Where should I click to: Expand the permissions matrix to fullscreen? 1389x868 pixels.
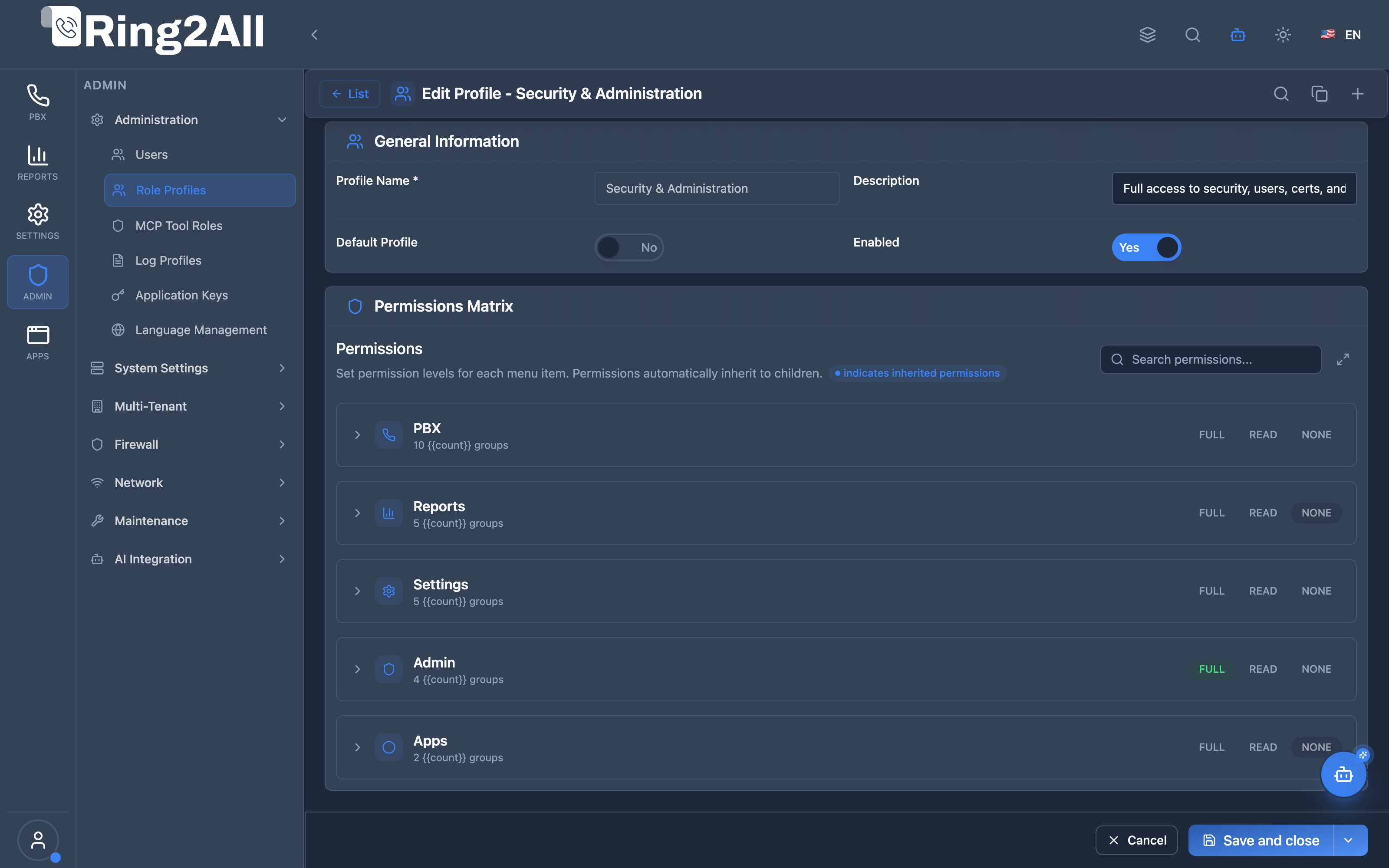(1343, 359)
